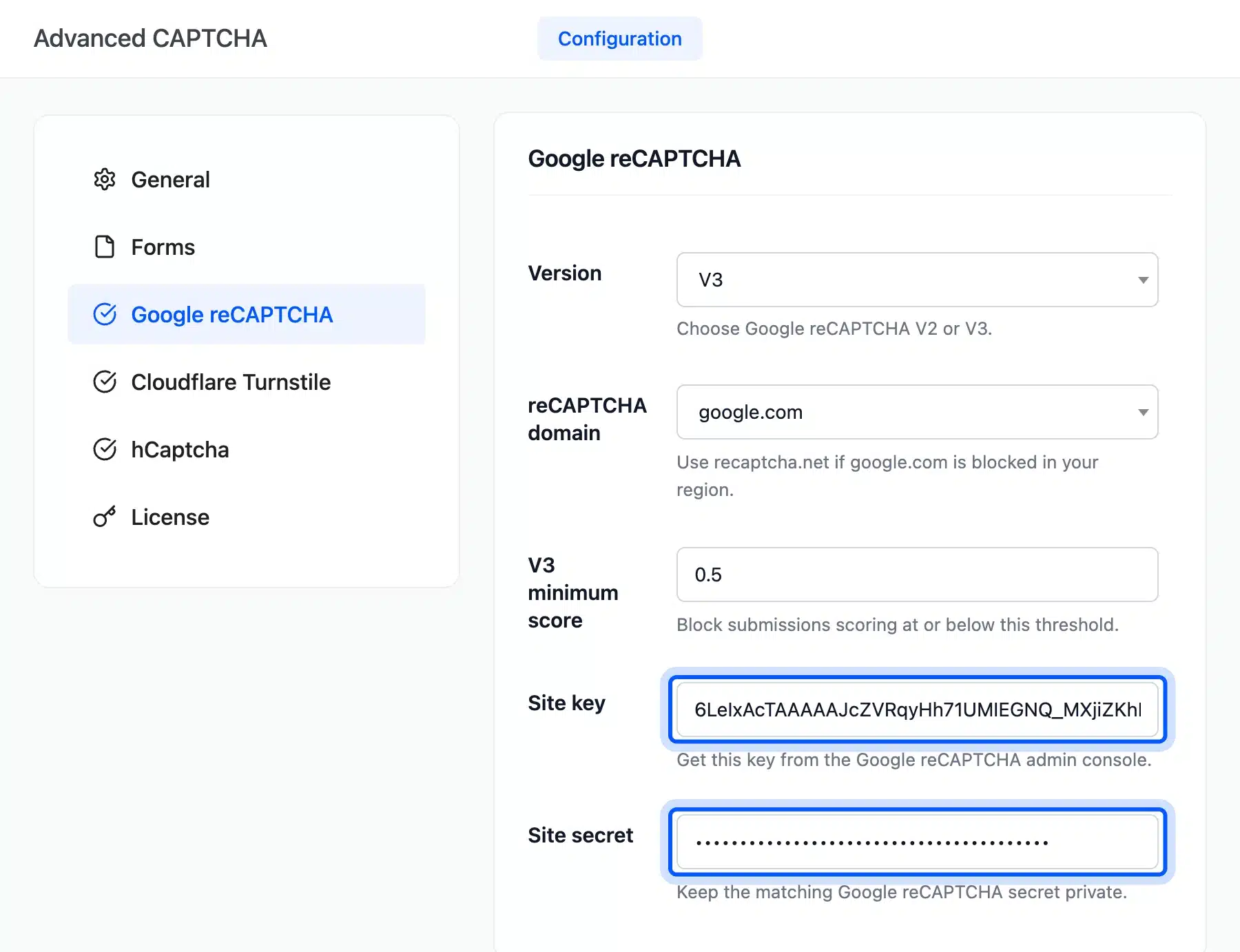Viewport: 1240px width, 952px height.
Task: Click into the Site secret field
Action: click(x=918, y=842)
